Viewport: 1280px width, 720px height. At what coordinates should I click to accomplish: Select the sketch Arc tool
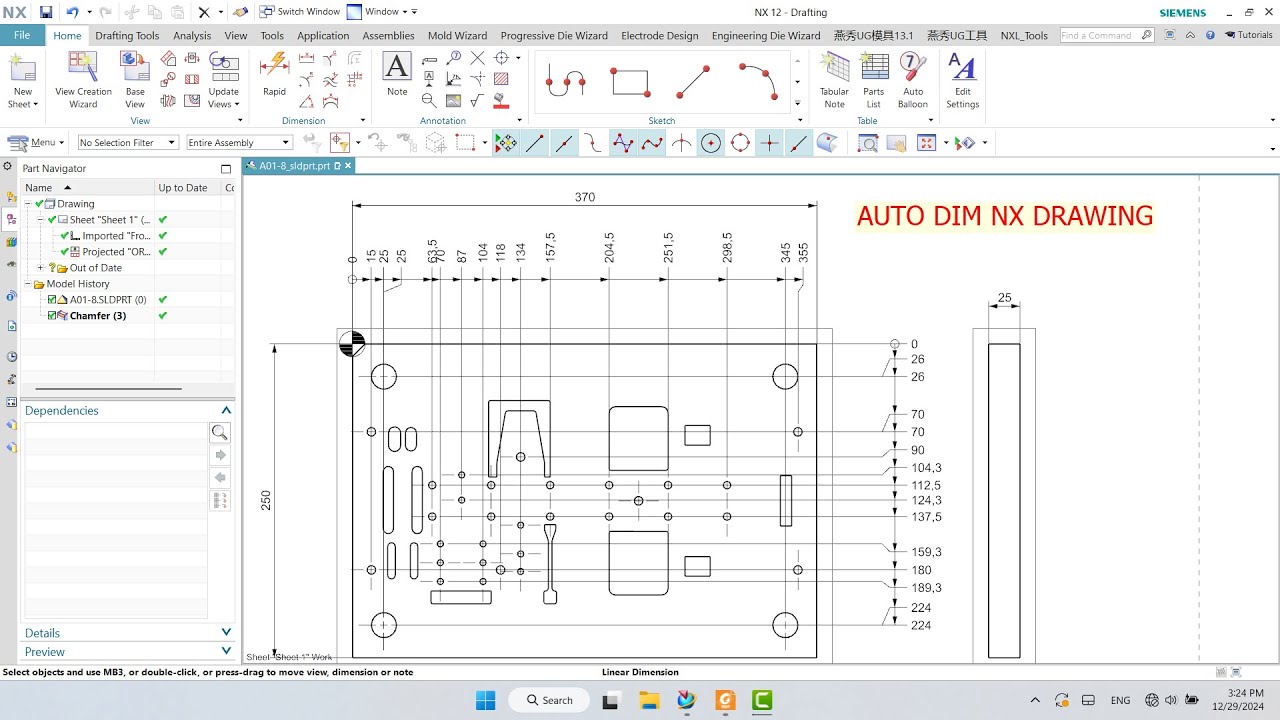759,81
